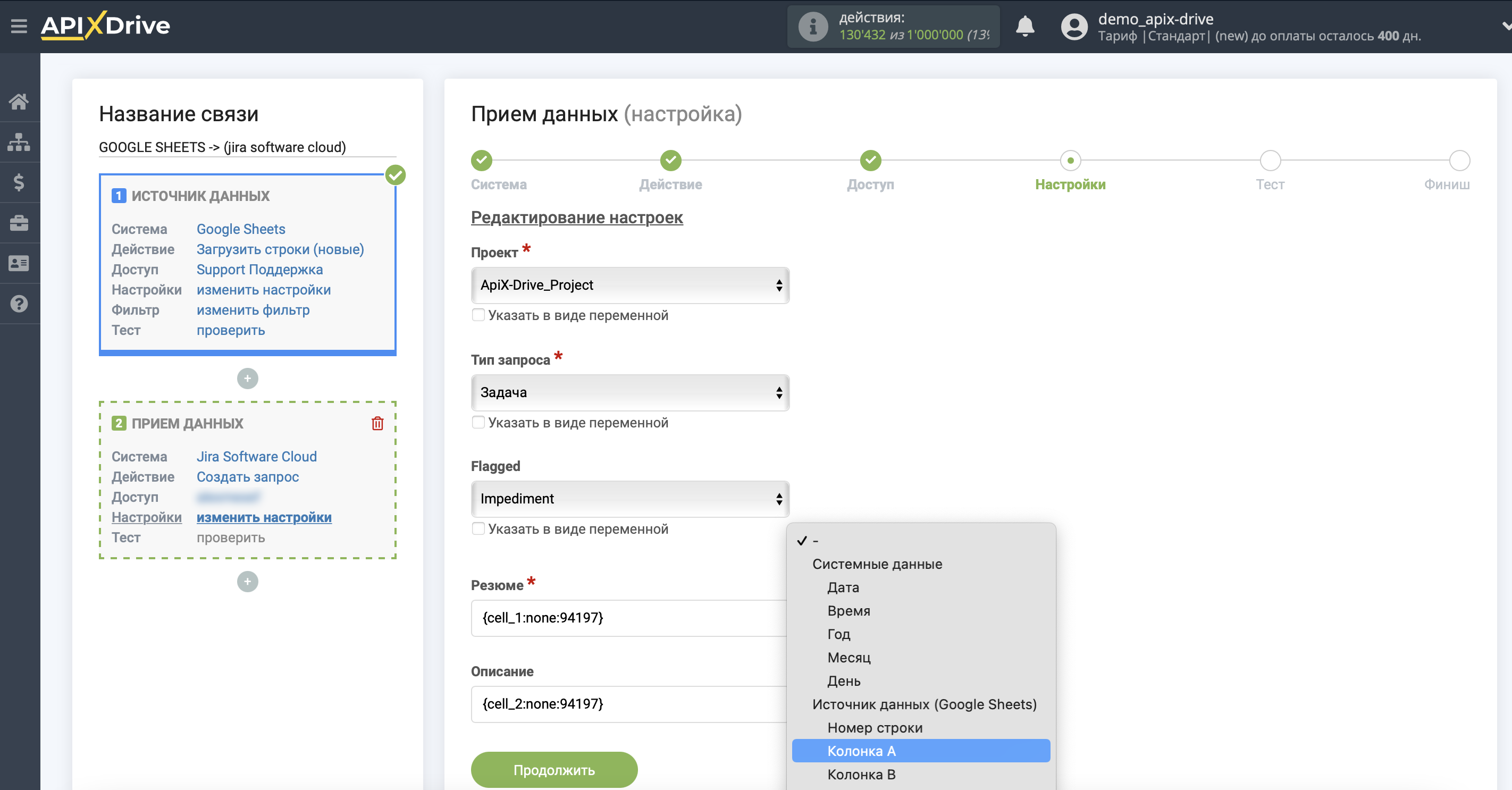Click the Резюме input field
This screenshot has width=1512, height=790.
(628, 618)
